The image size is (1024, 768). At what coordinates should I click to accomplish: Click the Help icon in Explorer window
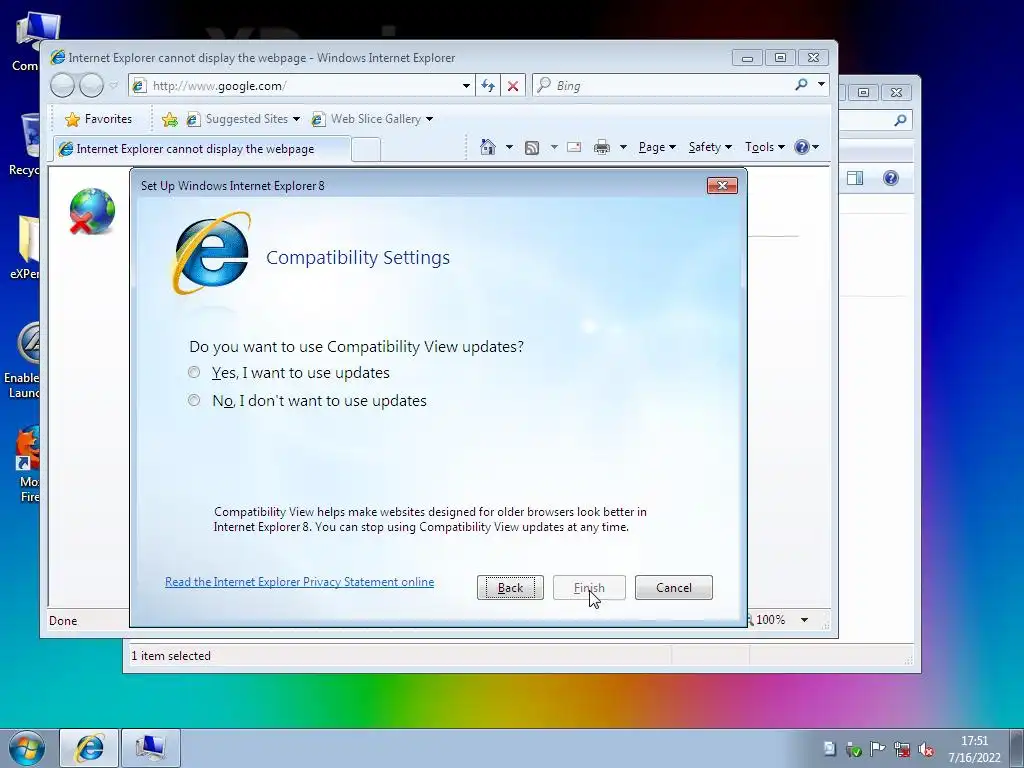click(891, 178)
